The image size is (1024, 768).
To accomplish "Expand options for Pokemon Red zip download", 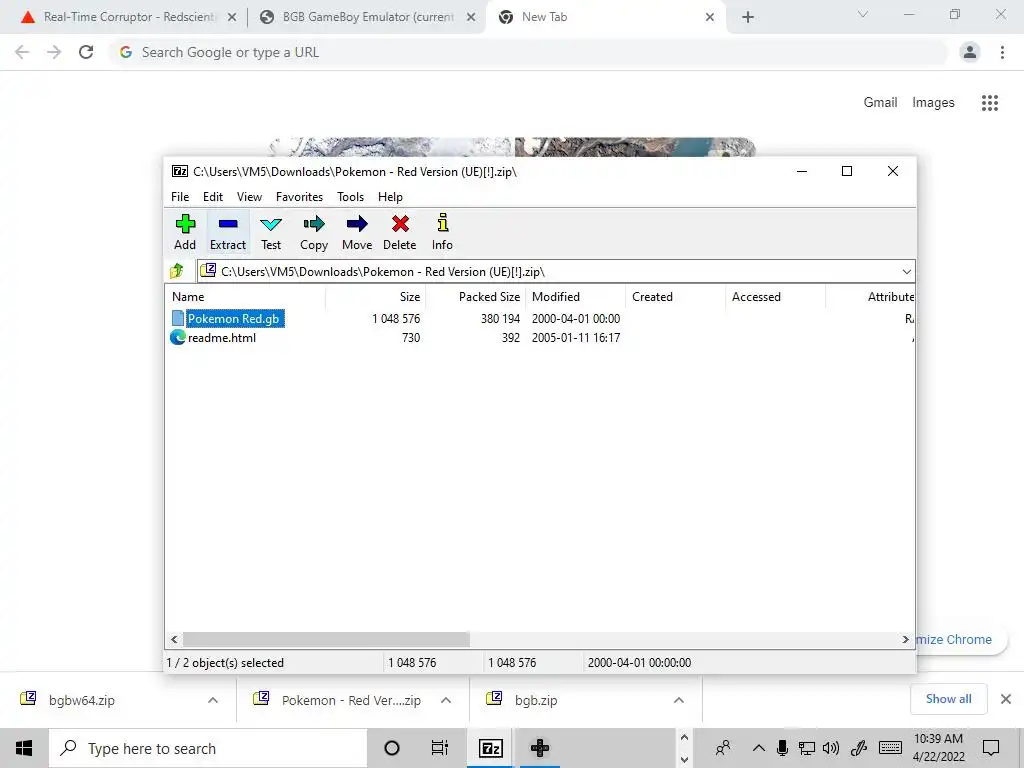I will pyautogui.click(x=446, y=700).
